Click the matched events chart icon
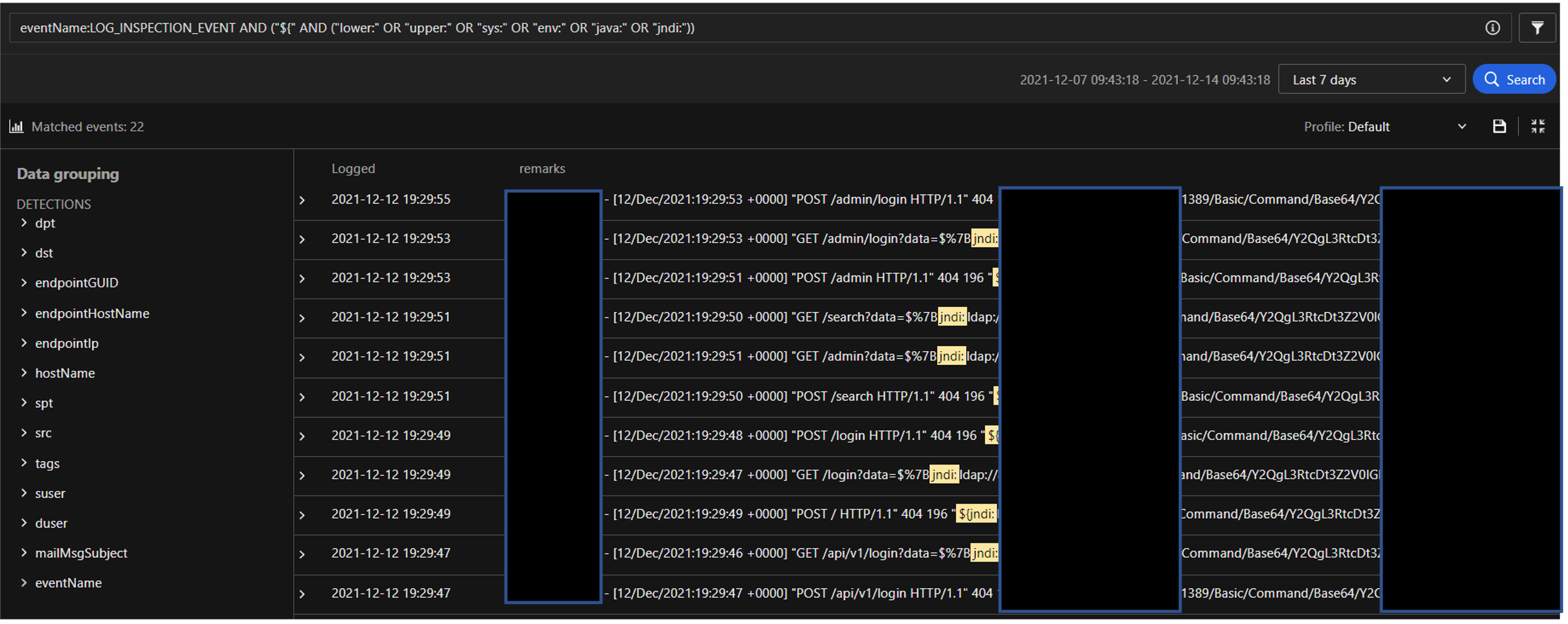The width and height of the screenshot is (1568, 624). [x=16, y=127]
